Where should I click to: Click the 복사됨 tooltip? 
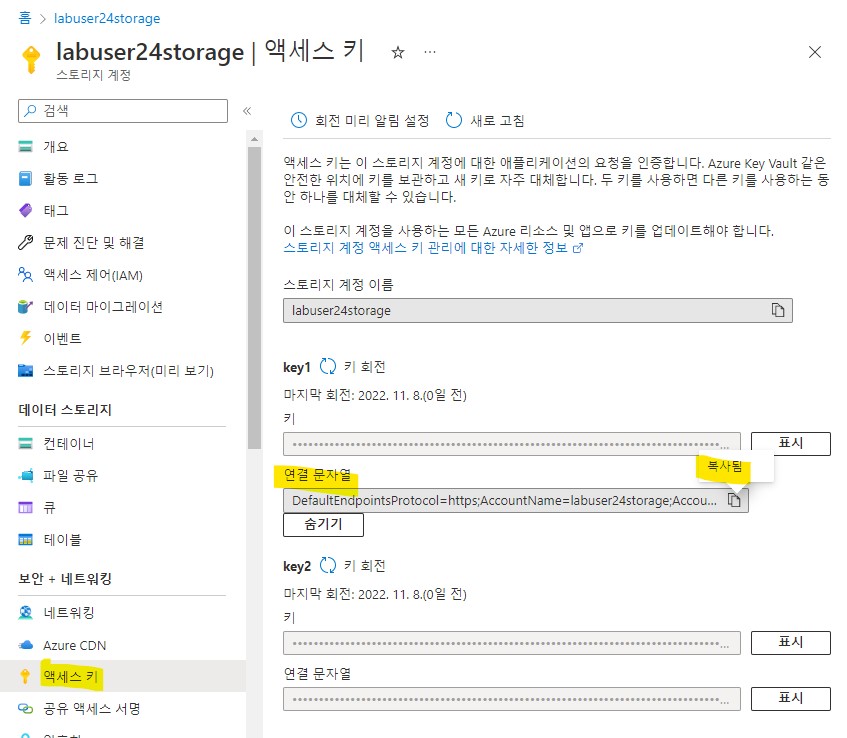coord(736,466)
